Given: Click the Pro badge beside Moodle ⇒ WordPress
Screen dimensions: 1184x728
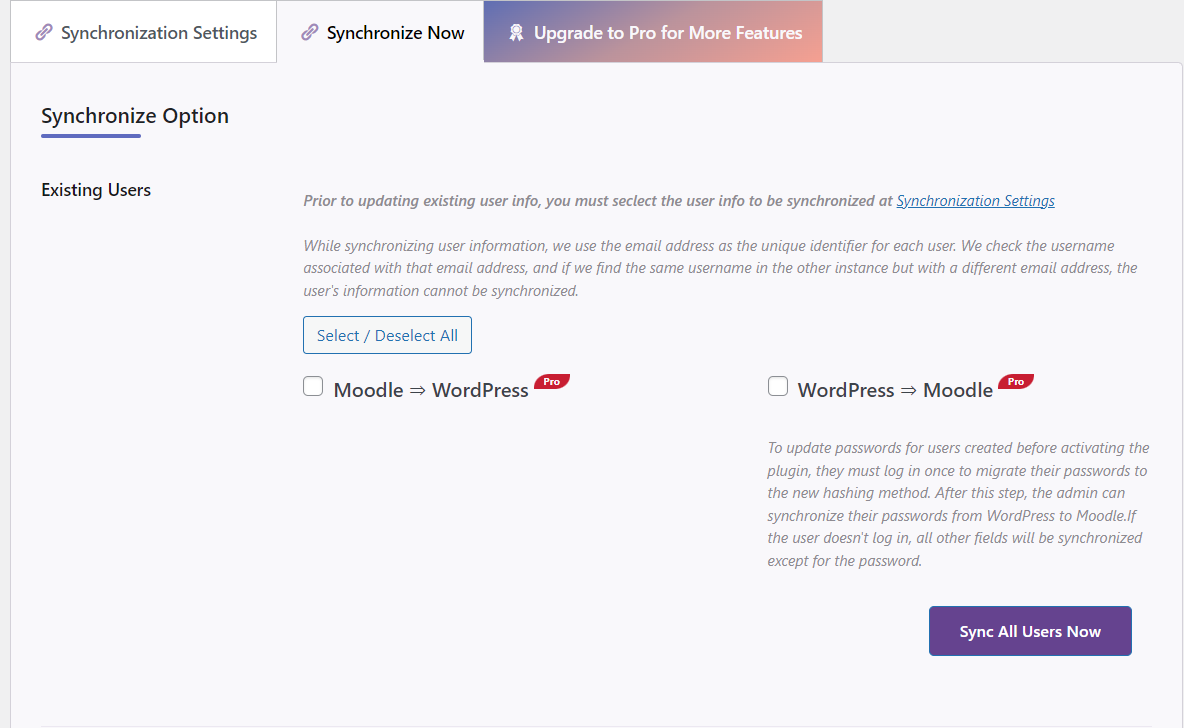Looking at the screenshot, I should click(x=552, y=382).
